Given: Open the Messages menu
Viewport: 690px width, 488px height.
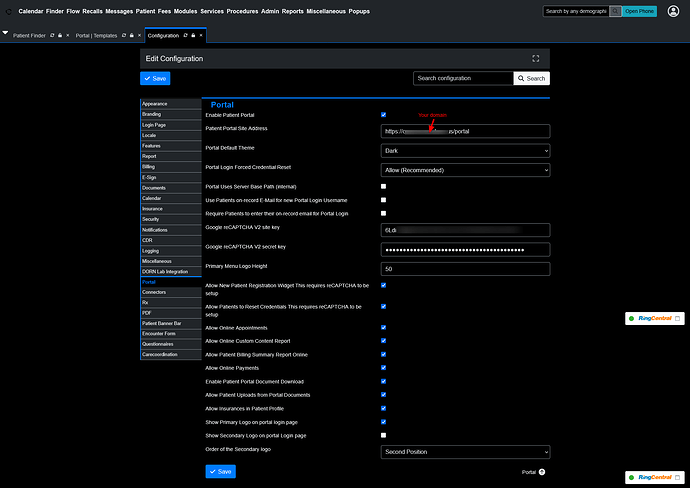Looking at the screenshot, I should pyautogui.click(x=119, y=11).
